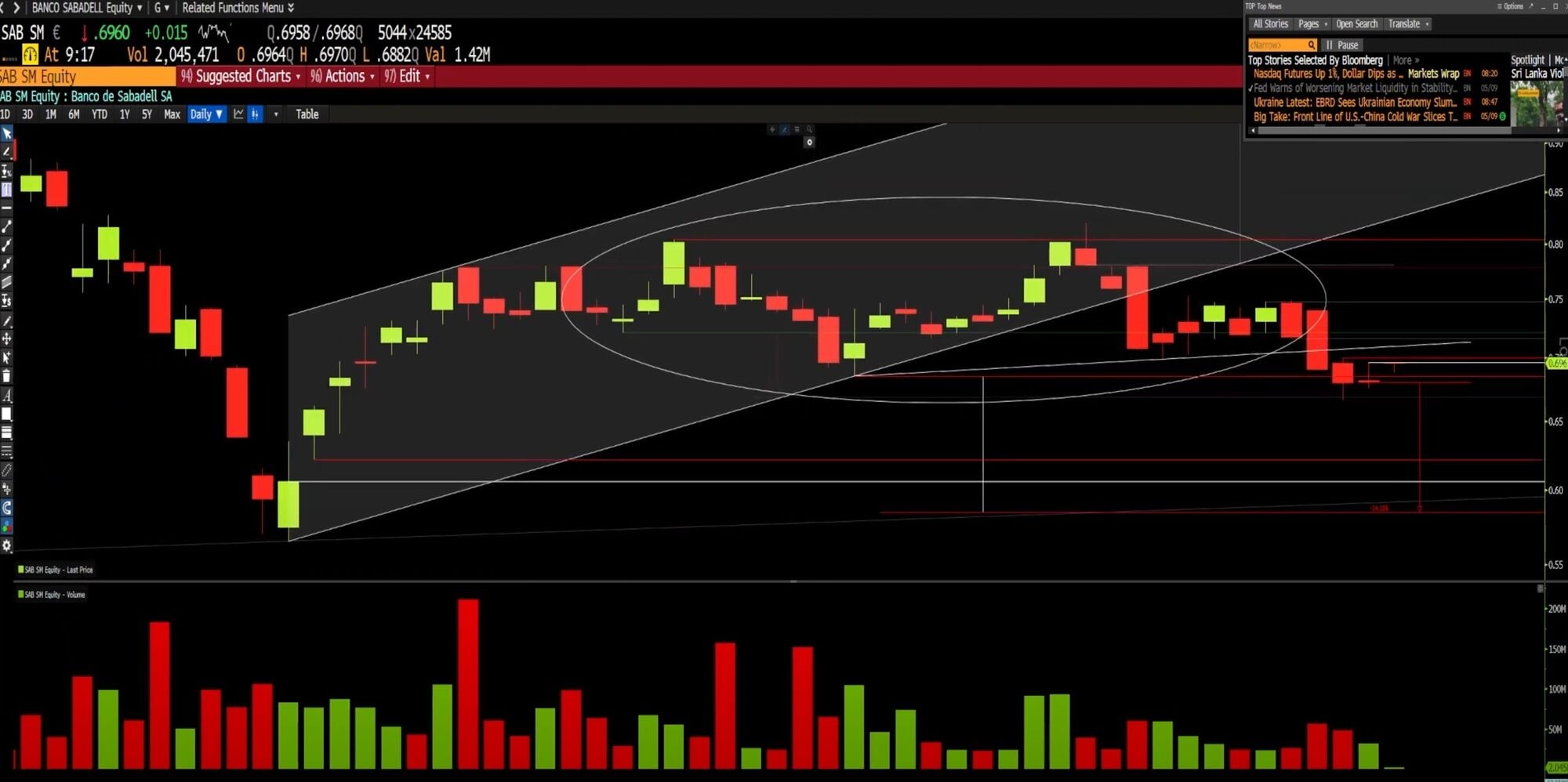Screen dimensions: 1568x782
Task: Open the Actions dropdown
Action: [x=343, y=76]
